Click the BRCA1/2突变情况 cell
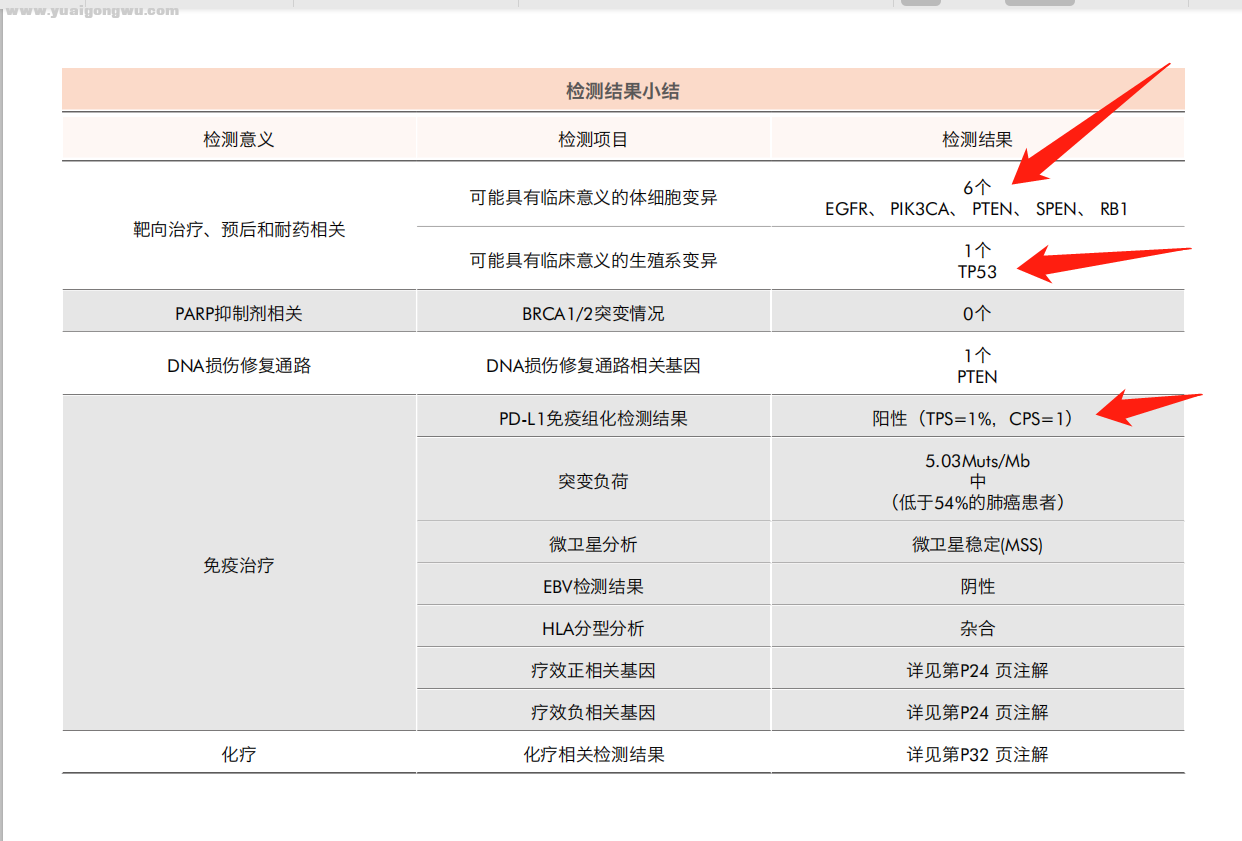This screenshot has width=1242, height=841. 593,314
